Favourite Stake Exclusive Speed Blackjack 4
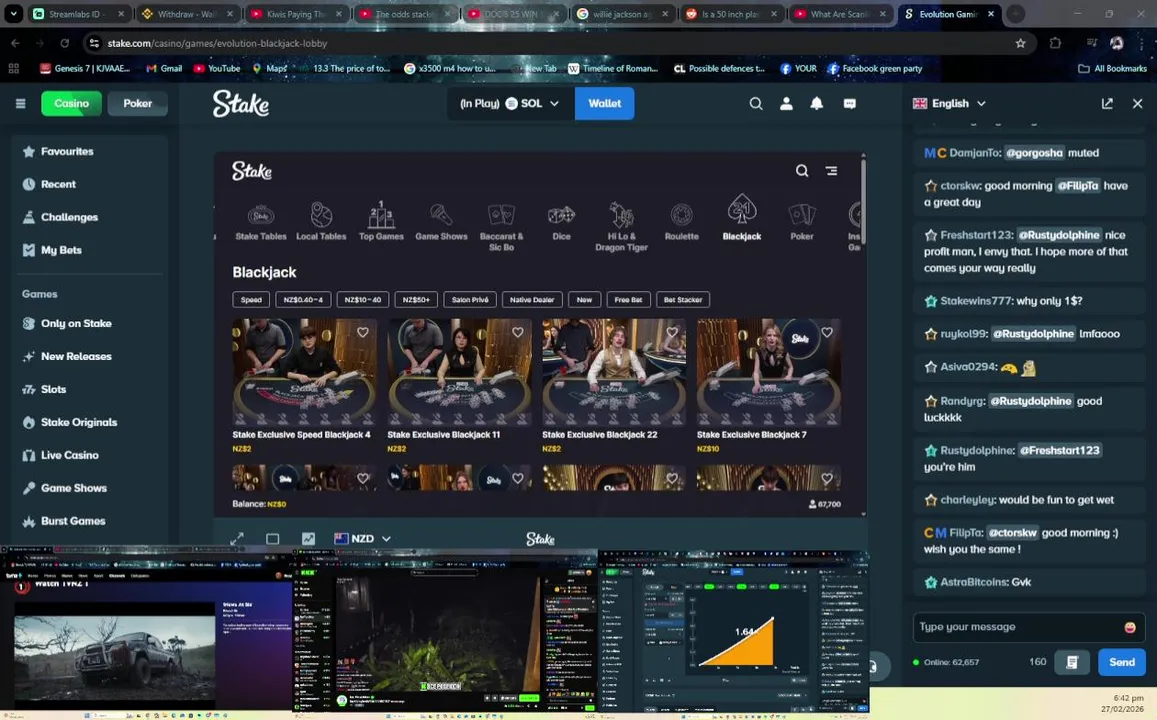 click(362, 333)
